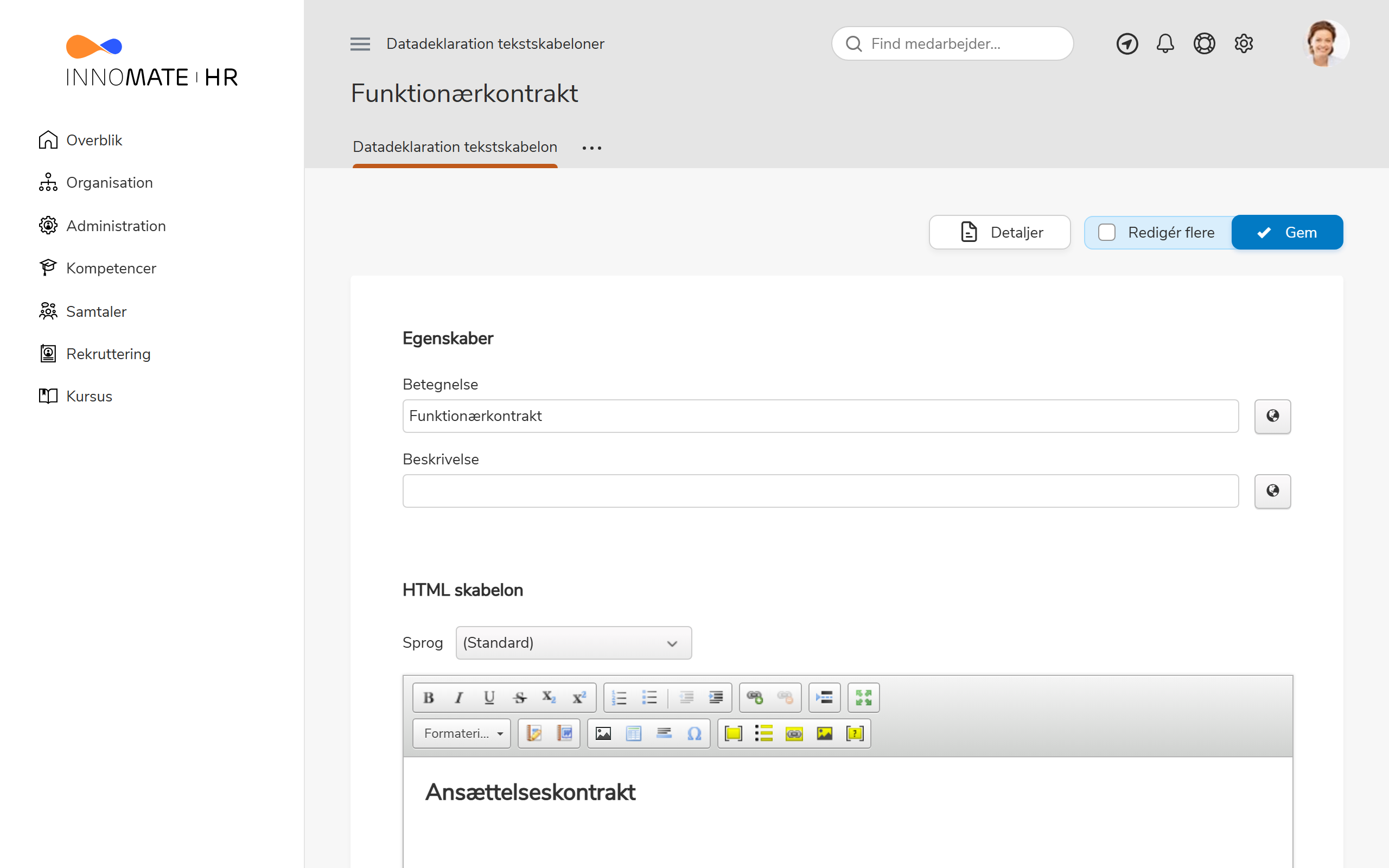Remove link with the unlink icon
The image size is (1389, 868).
click(785, 698)
